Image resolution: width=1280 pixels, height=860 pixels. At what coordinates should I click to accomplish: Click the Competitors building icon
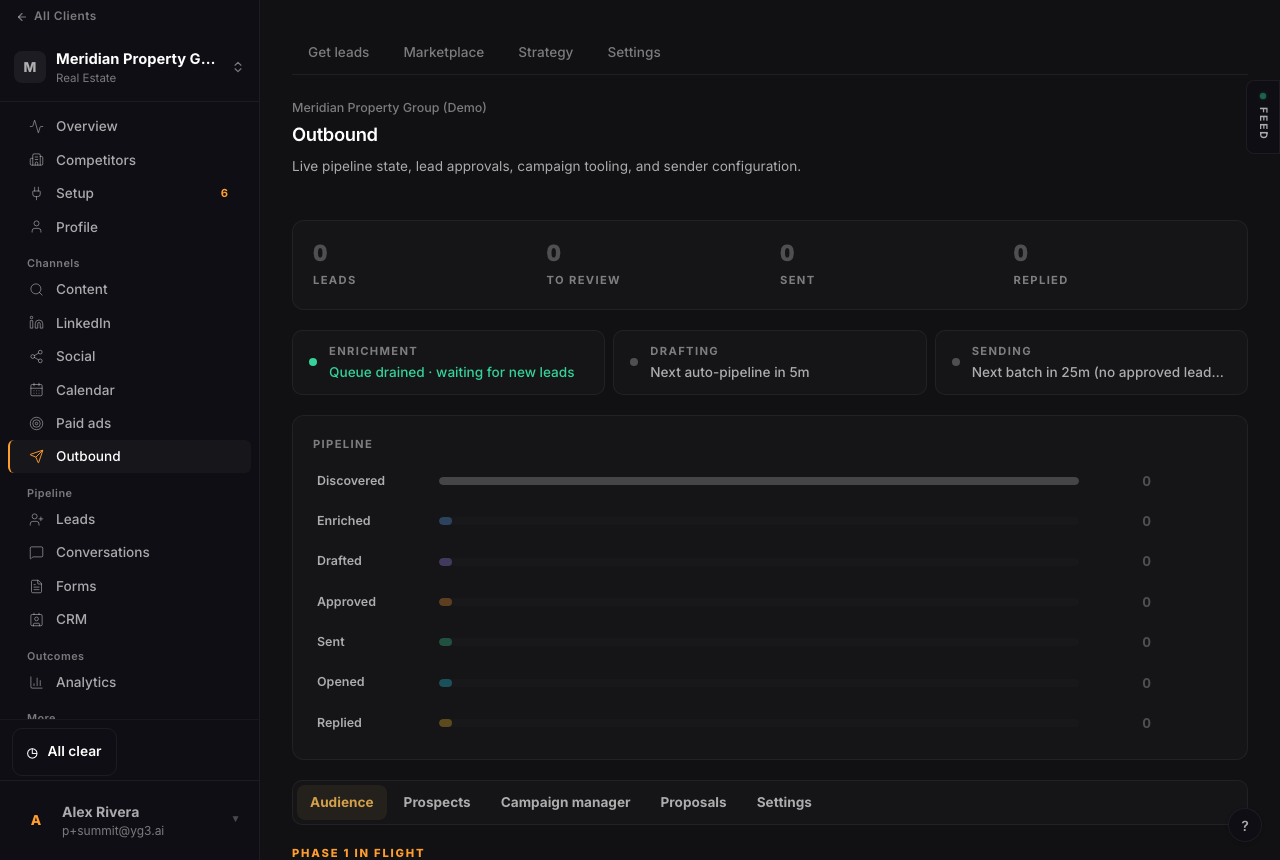pos(37,160)
